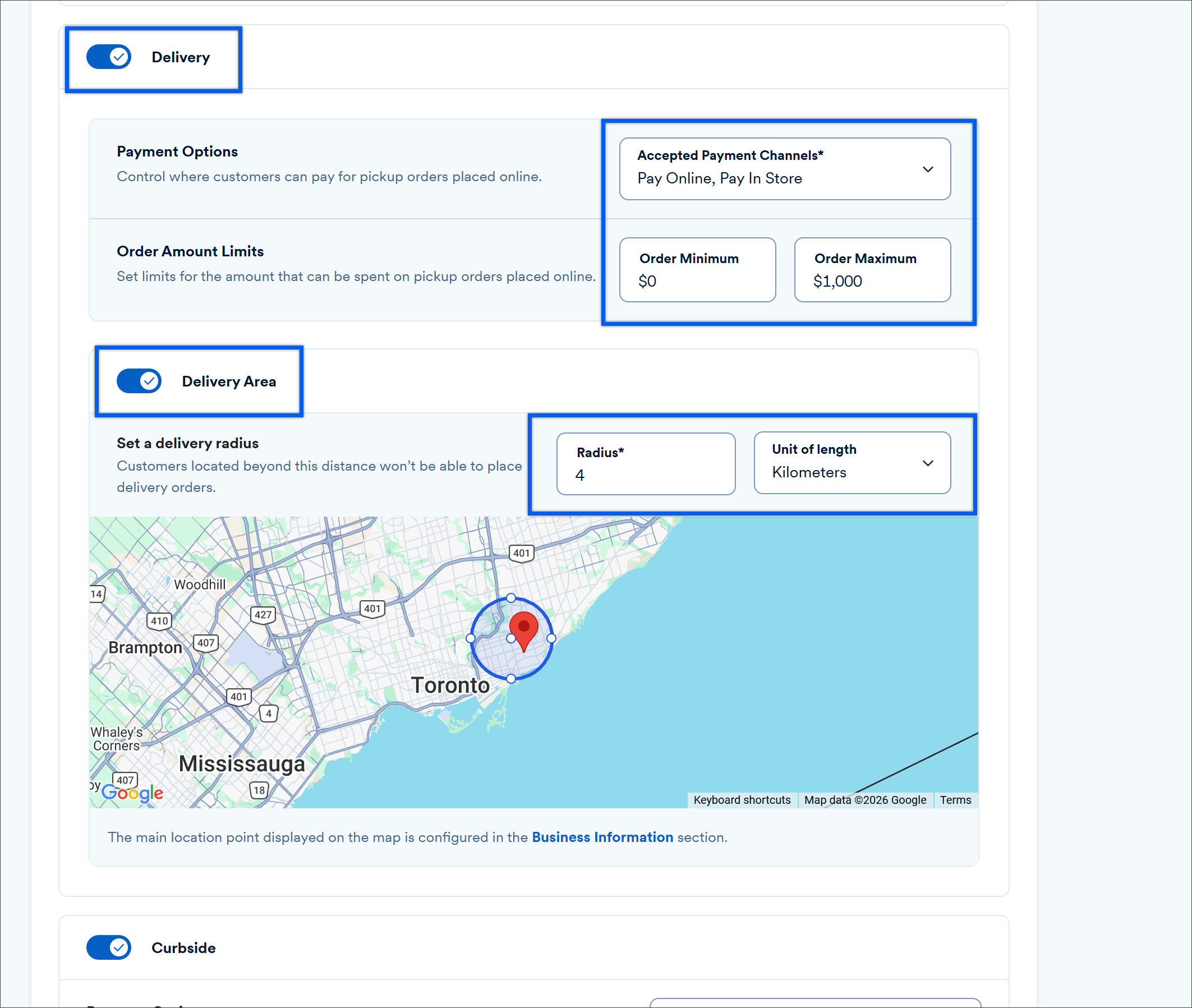Click the left handle of delivery circle
Viewport: 1192px width, 1008px height.
click(470, 638)
